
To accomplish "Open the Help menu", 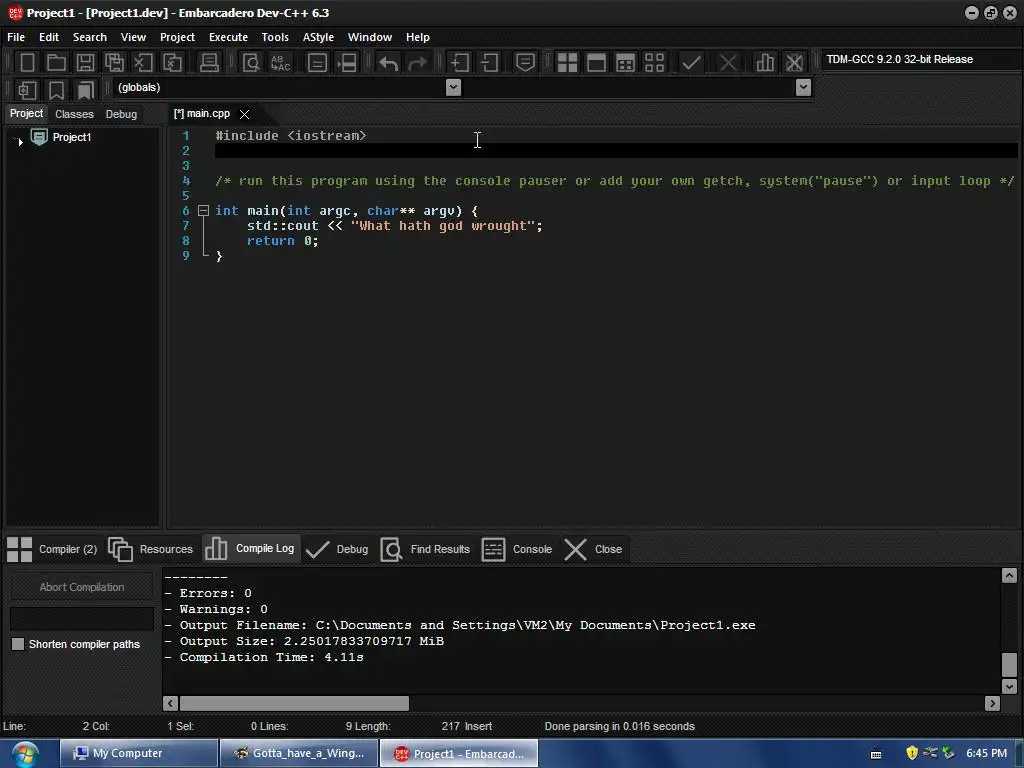I will pyautogui.click(x=417, y=37).
